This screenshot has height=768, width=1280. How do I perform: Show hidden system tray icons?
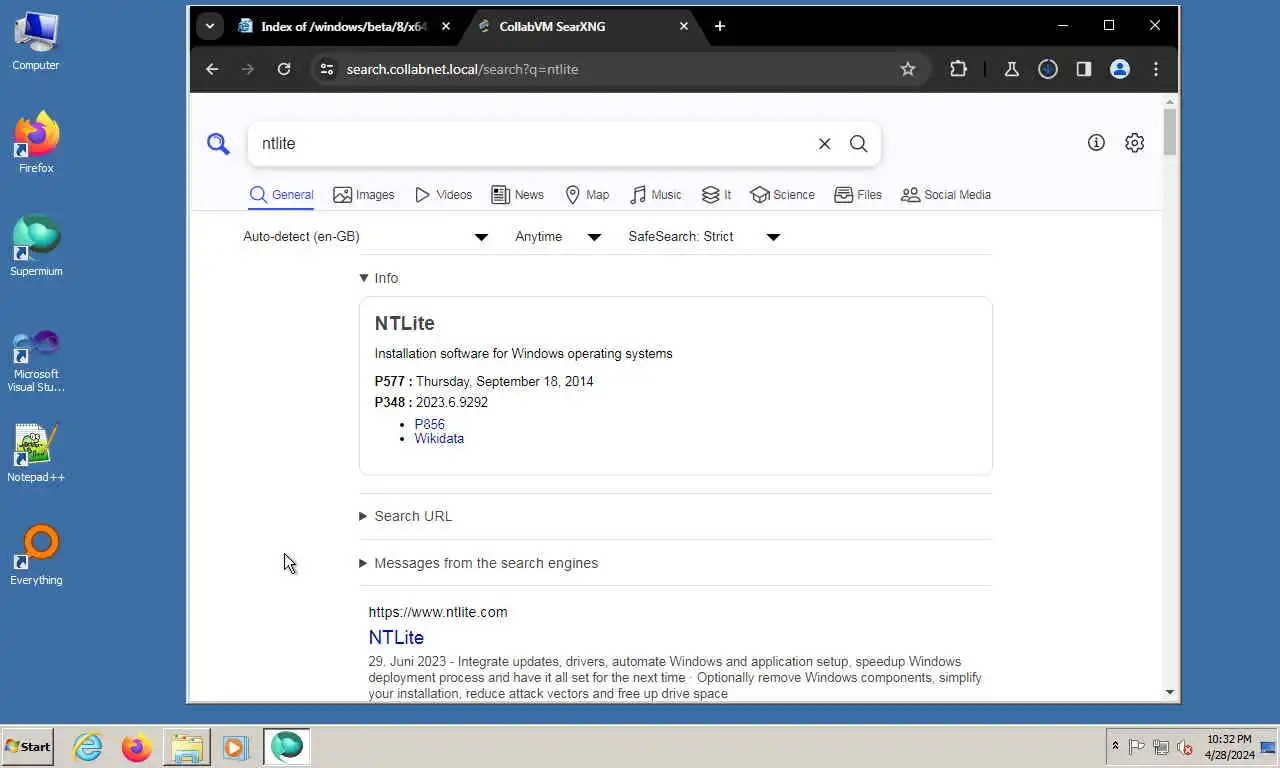pyautogui.click(x=1115, y=747)
